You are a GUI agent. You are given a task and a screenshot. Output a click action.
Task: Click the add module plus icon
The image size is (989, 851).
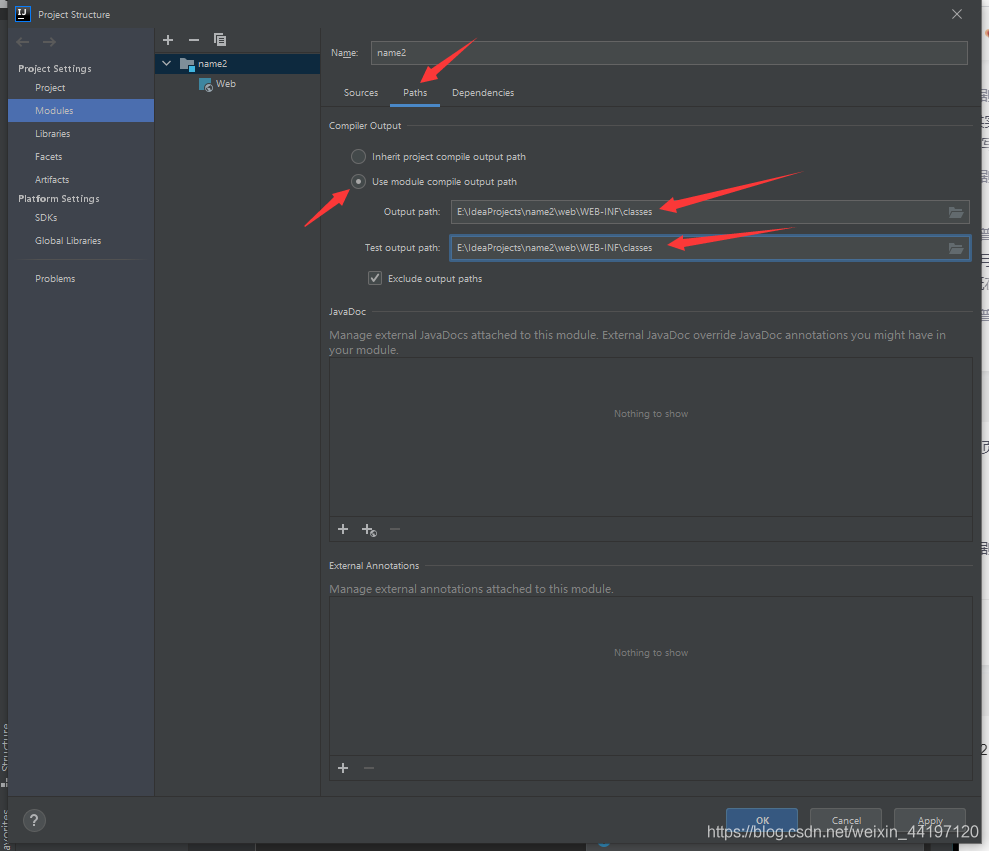(x=168, y=40)
